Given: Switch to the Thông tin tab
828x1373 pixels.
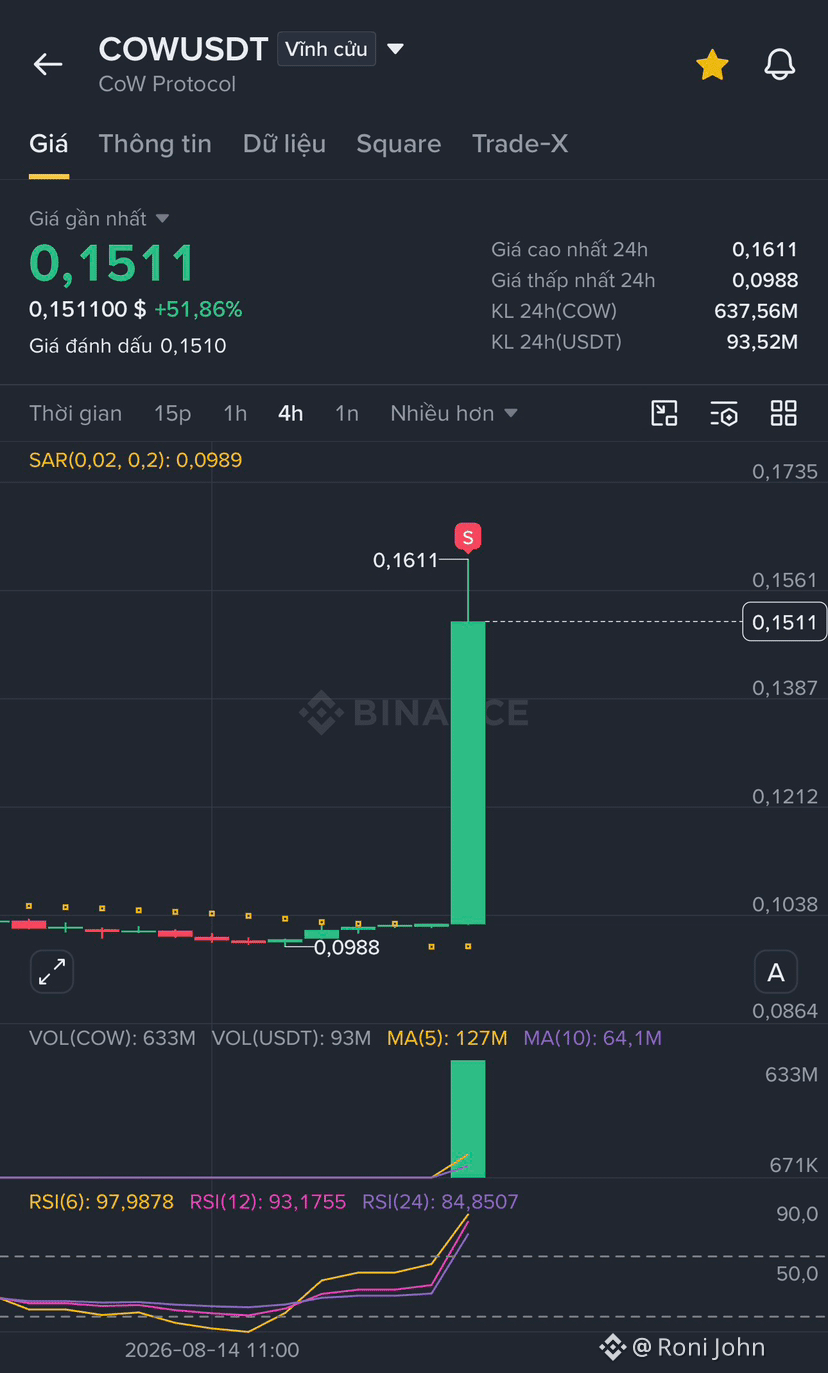Looking at the screenshot, I should pos(155,144).
